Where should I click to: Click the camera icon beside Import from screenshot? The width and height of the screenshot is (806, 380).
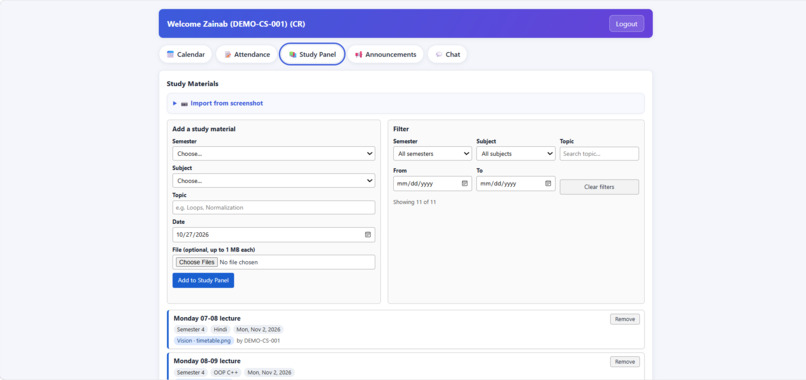184,103
